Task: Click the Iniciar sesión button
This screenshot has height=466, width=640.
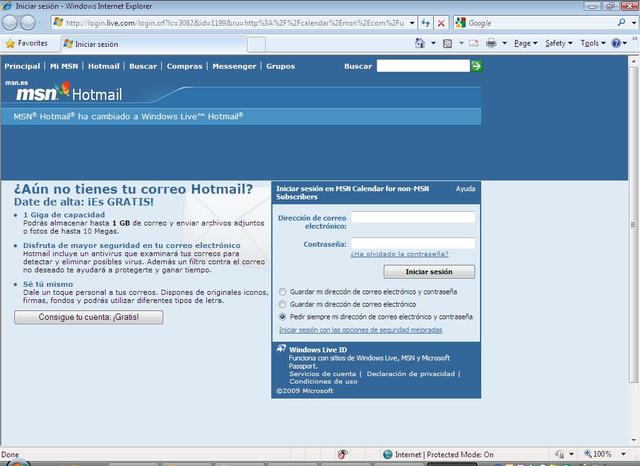Action: click(429, 272)
